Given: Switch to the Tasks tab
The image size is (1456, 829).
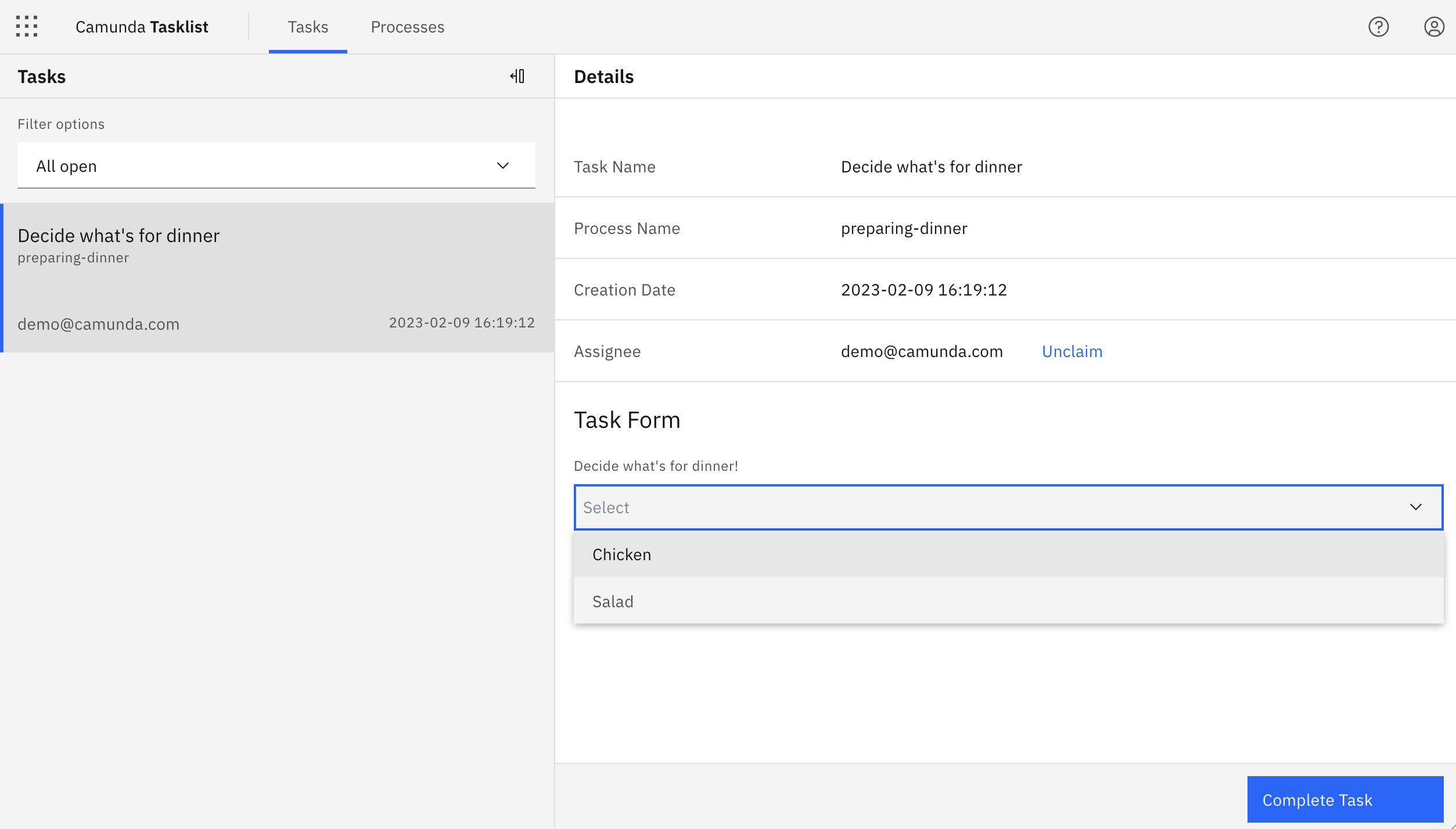Looking at the screenshot, I should tap(308, 27).
